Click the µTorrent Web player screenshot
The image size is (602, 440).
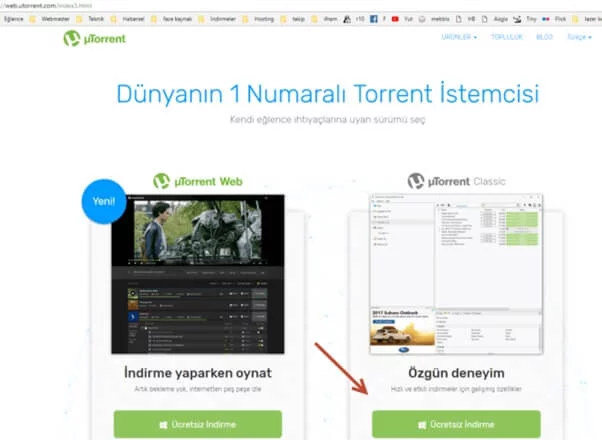[198, 274]
